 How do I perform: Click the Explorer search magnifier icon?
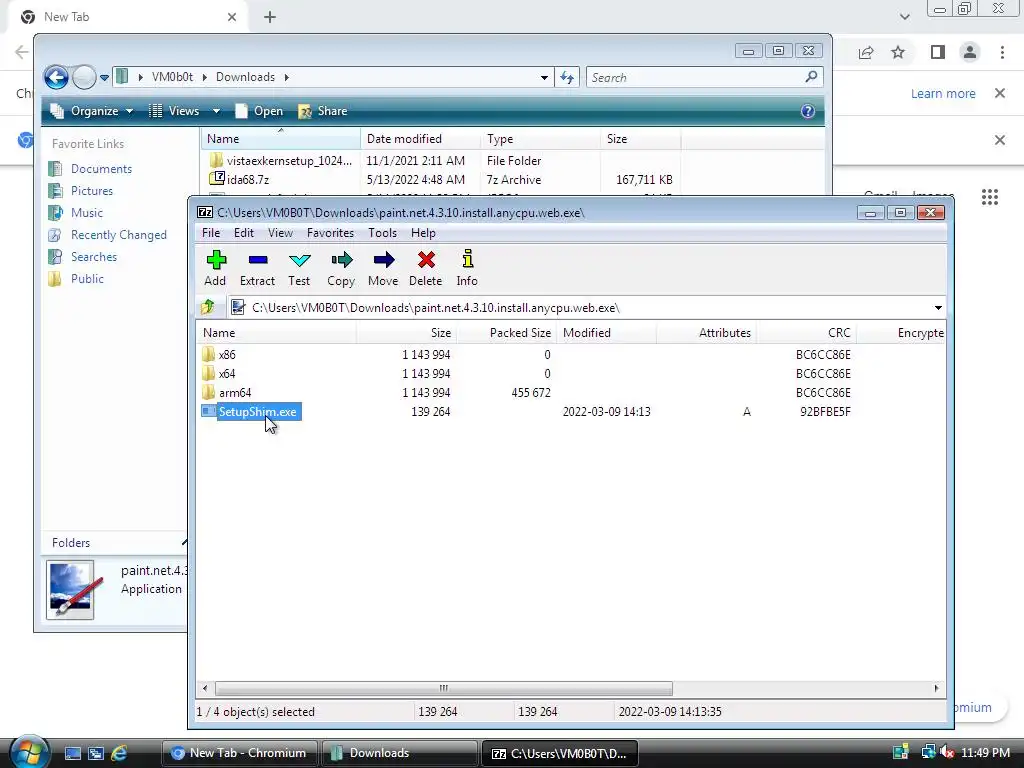[x=811, y=77]
